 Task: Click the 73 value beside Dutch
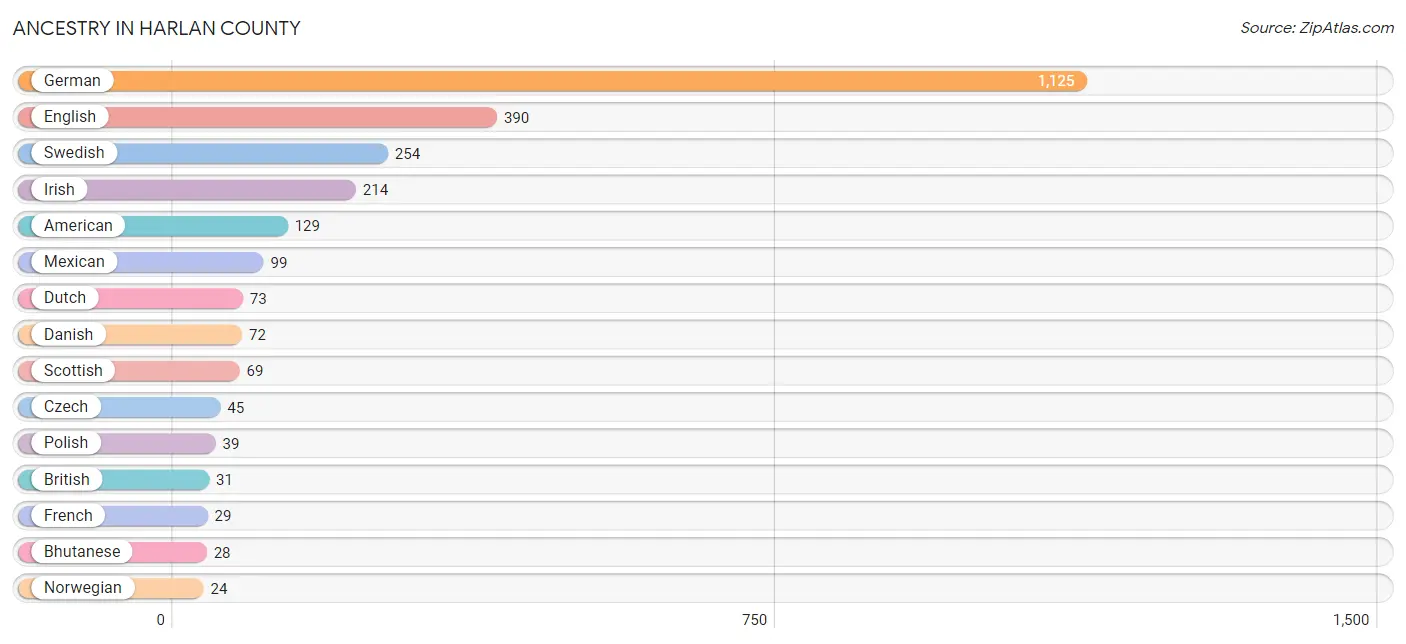click(258, 299)
